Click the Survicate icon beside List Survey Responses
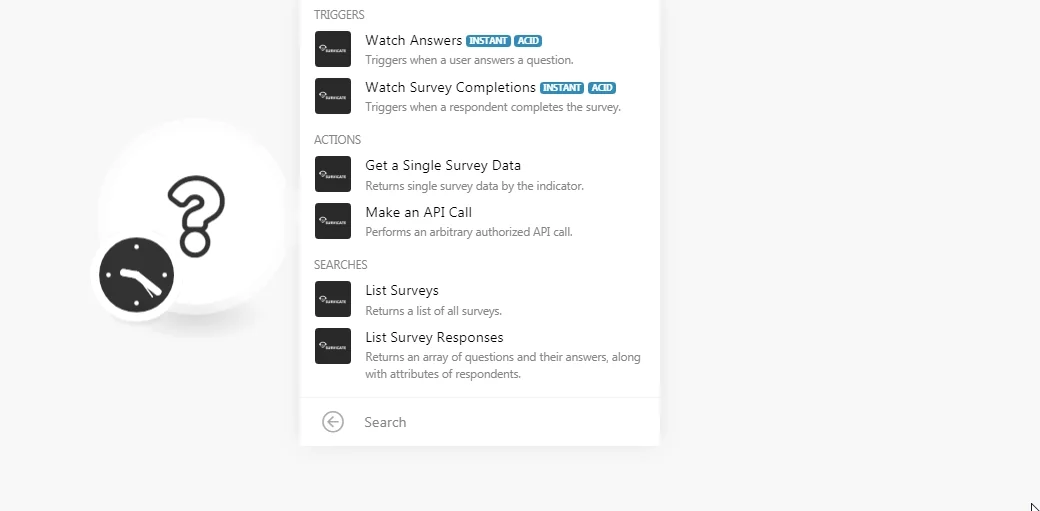Viewport: 1040px width, 511px height. [333, 346]
